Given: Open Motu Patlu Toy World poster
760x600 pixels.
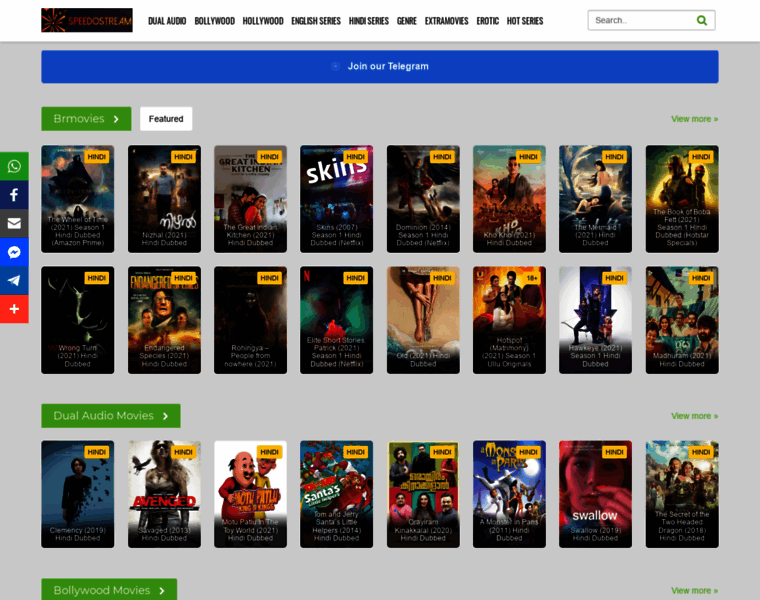Looking at the screenshot, I should coord(251,494).
